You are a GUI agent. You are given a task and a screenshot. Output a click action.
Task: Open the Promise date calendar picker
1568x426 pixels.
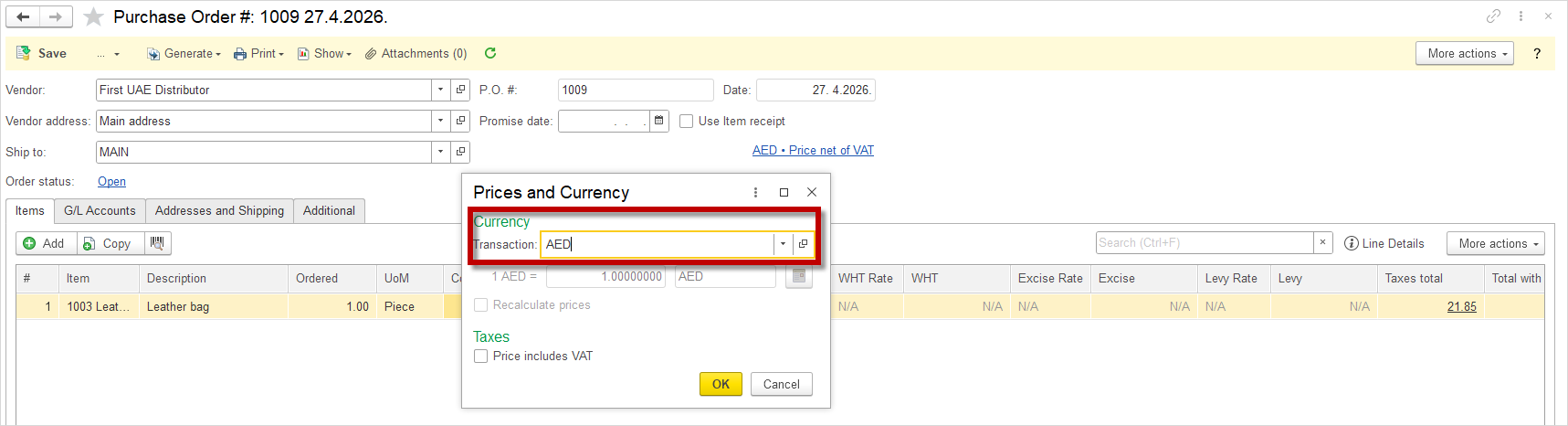tap(659, 121)
